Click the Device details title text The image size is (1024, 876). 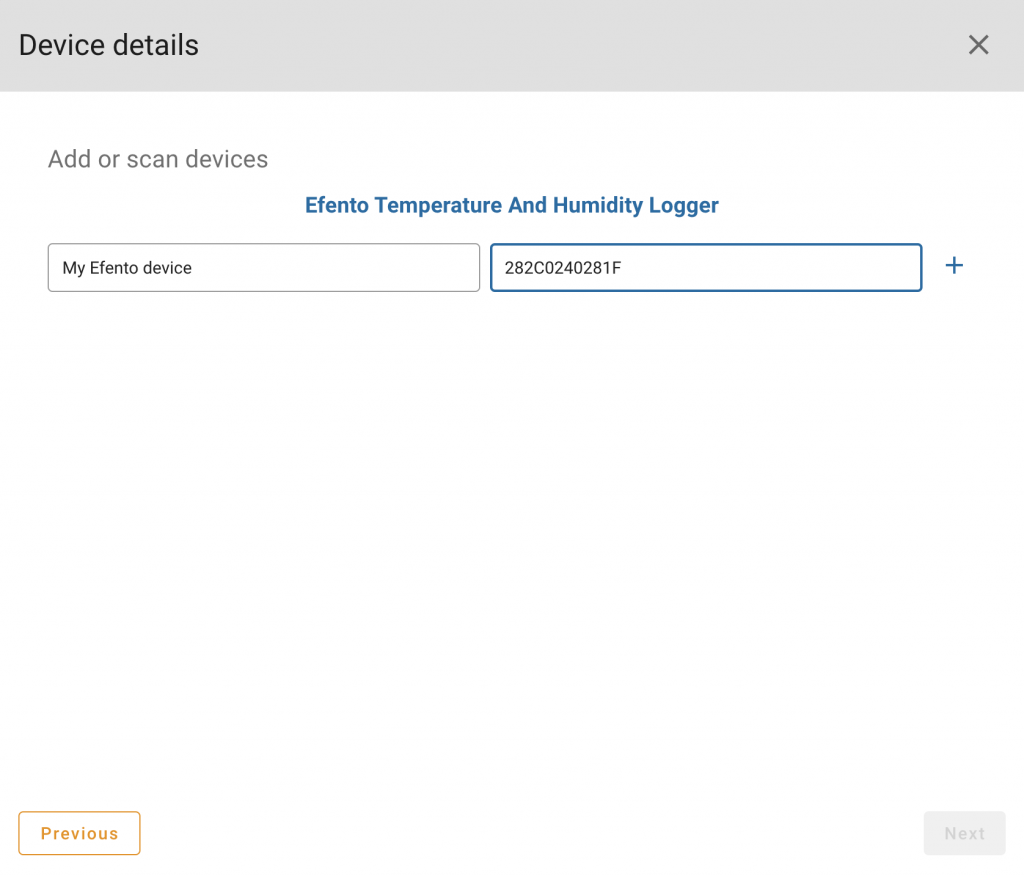[x=109, y=45]
